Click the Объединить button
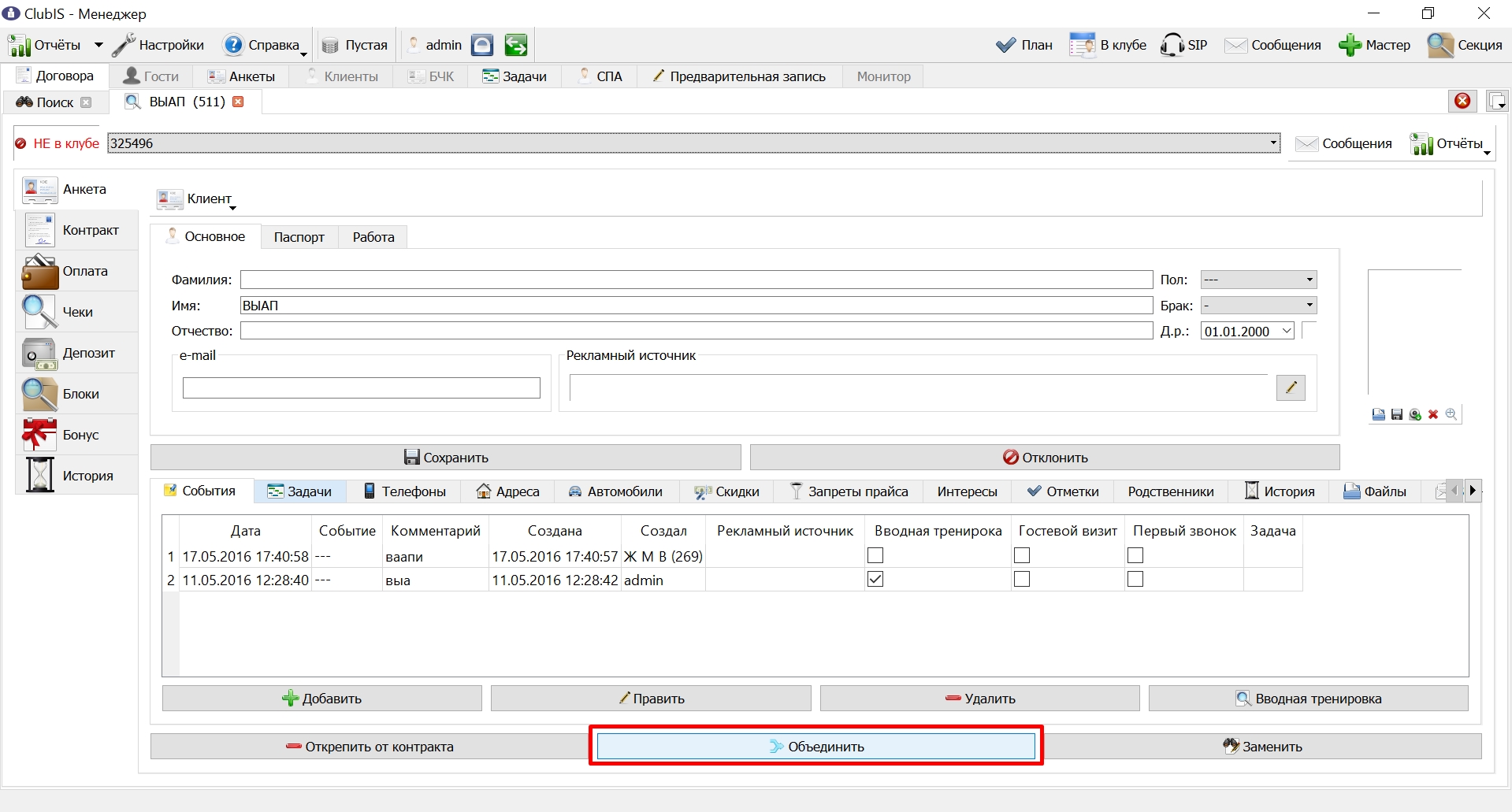The height and width of the screenshot is (812, 1512). [x=816, y=747]
